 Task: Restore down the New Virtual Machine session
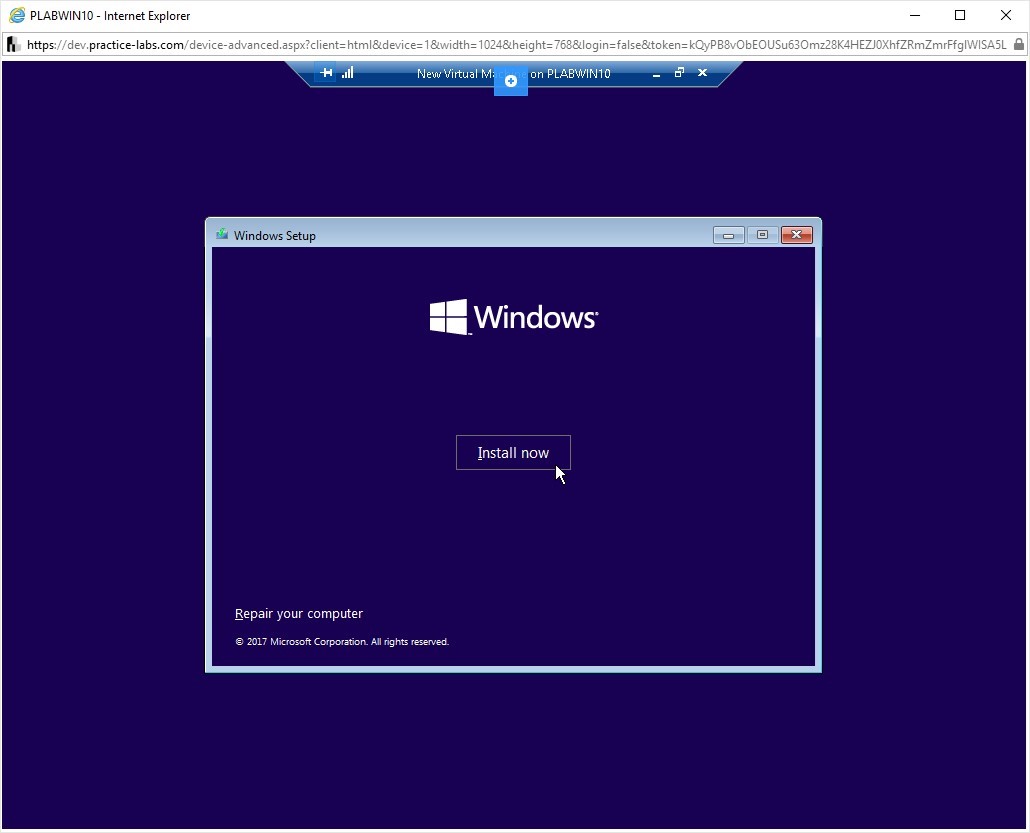679,73
